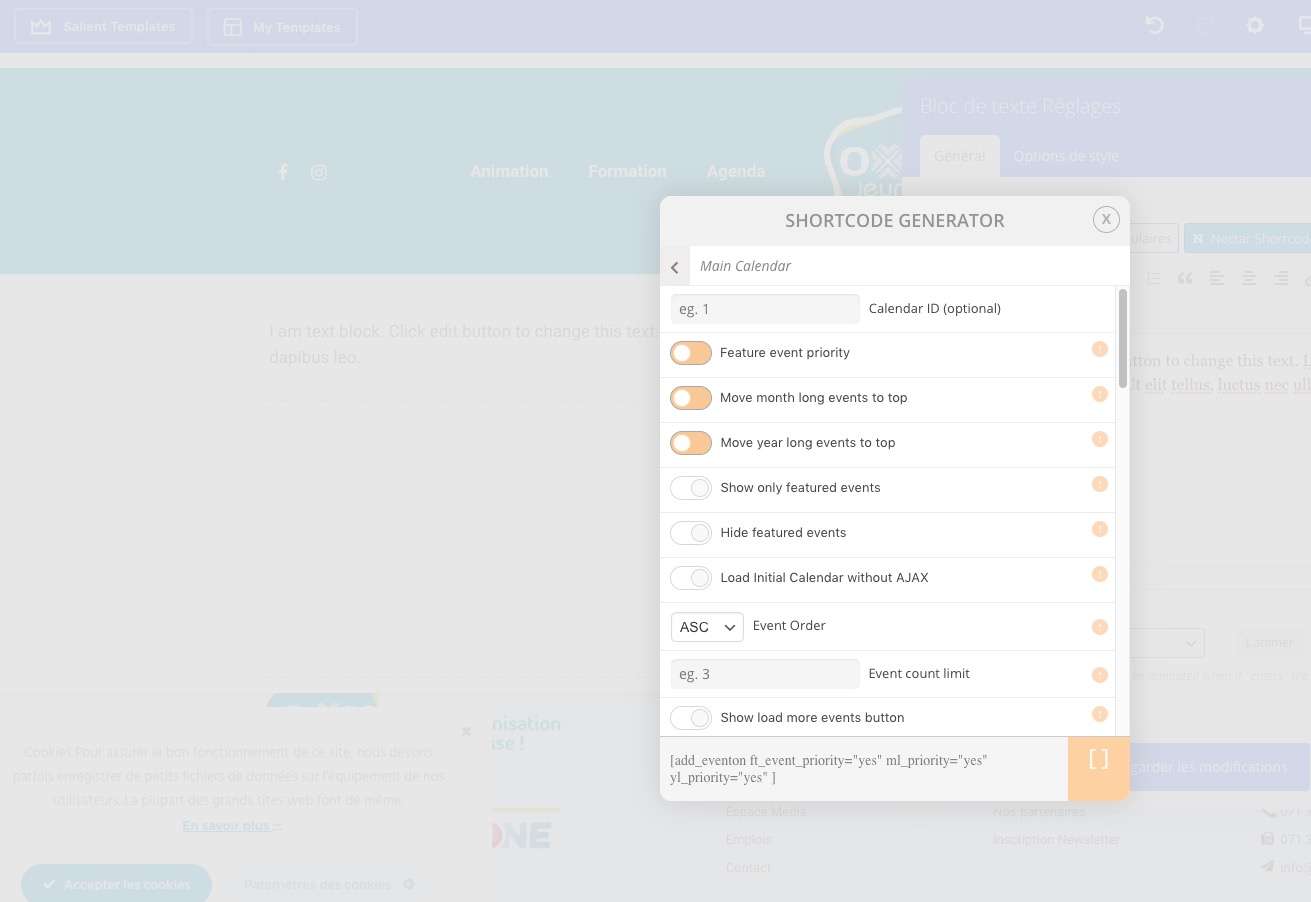Open the Agenda menu item
The image size is (1311, 902).
point(736,172)
